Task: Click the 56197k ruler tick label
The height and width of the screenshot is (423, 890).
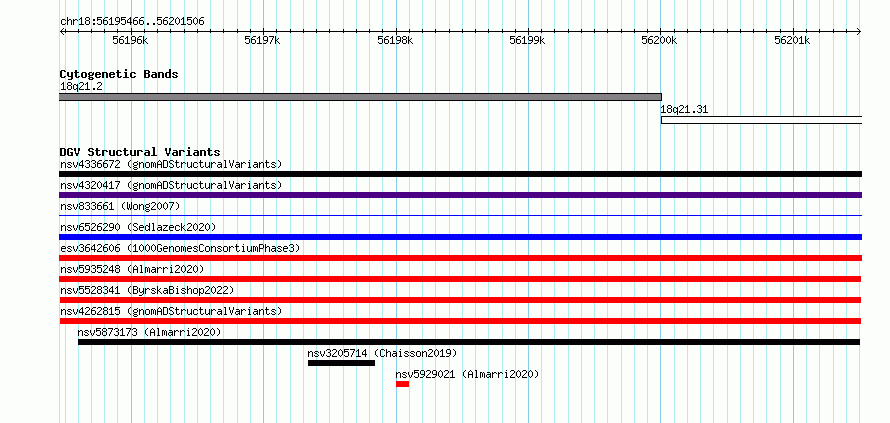Action: click(262, 40)
